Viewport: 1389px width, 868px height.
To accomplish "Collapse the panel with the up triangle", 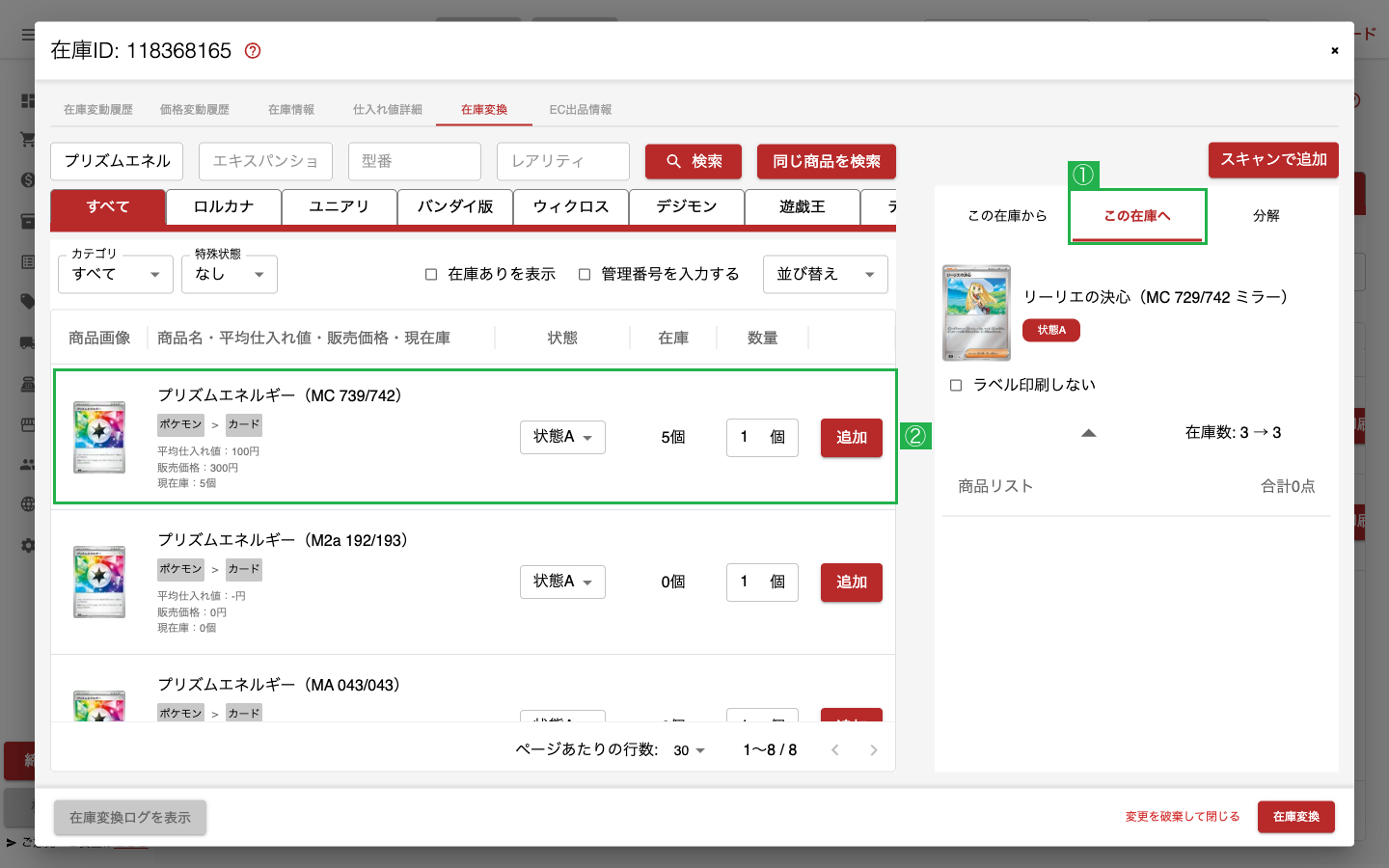I will 1089,433.
